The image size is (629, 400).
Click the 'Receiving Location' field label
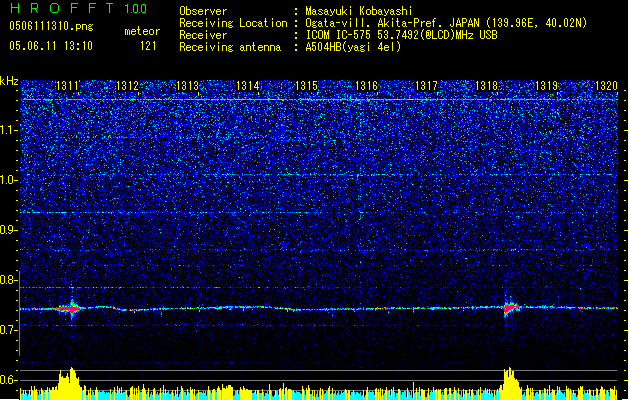233,23
